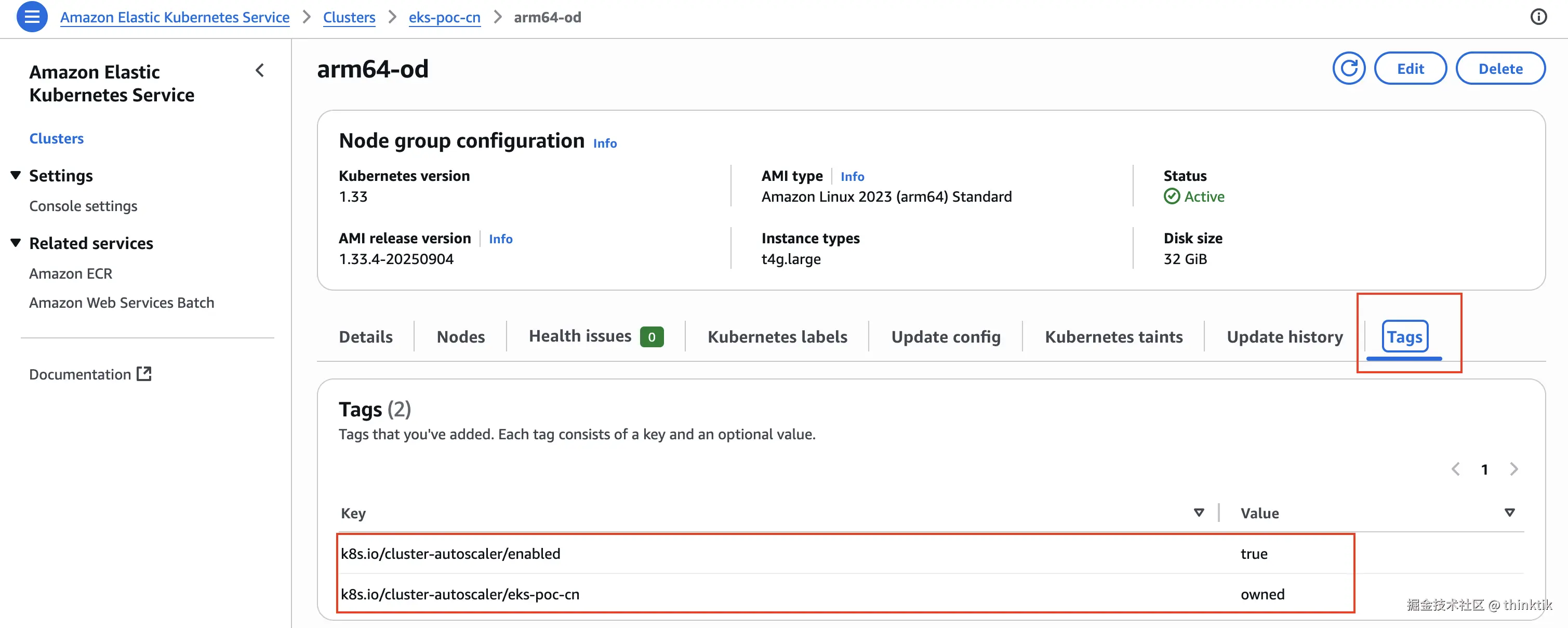Switch to the Details tab

(366, 337)
